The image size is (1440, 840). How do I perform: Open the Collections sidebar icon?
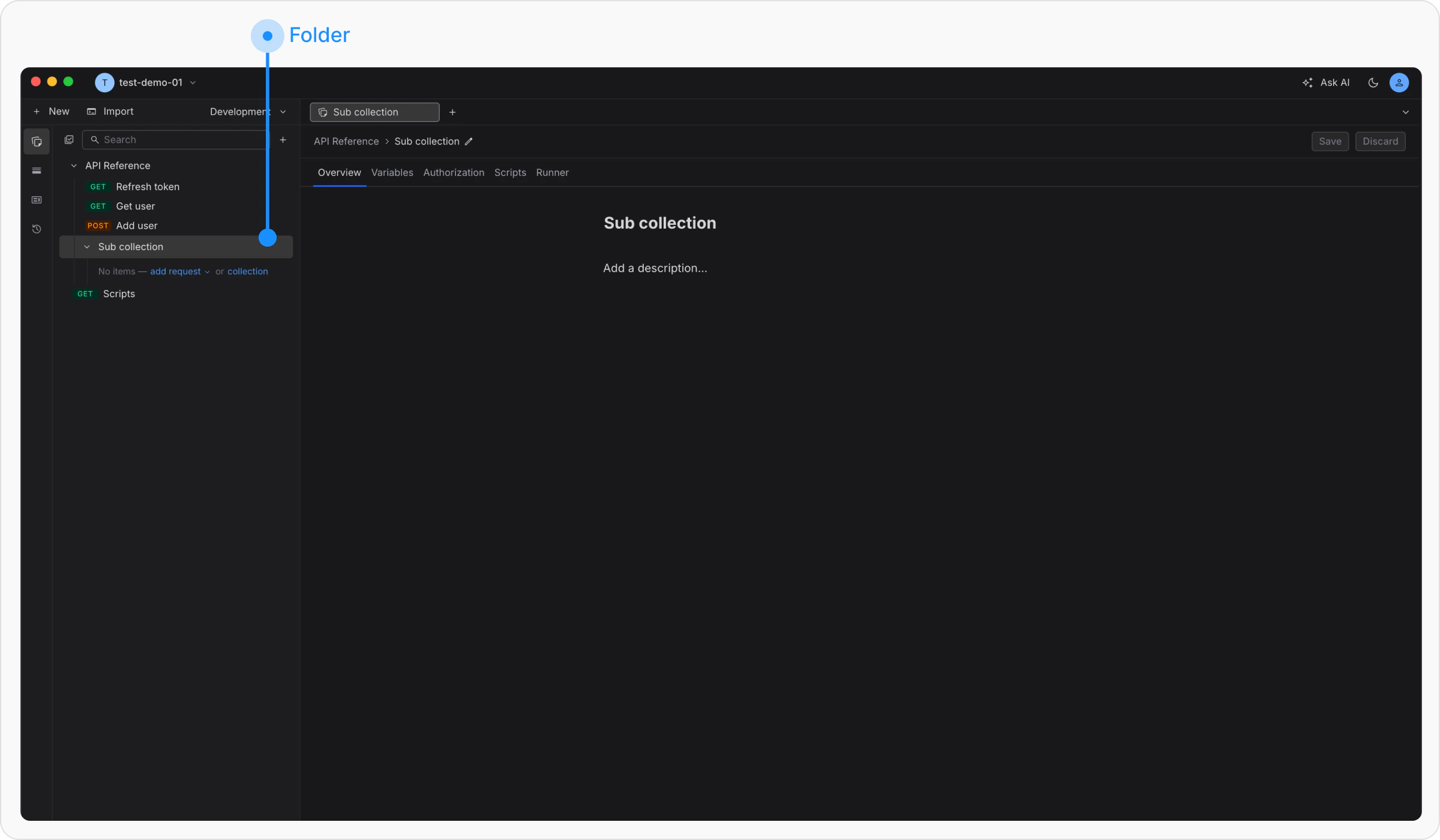point(37,142)
